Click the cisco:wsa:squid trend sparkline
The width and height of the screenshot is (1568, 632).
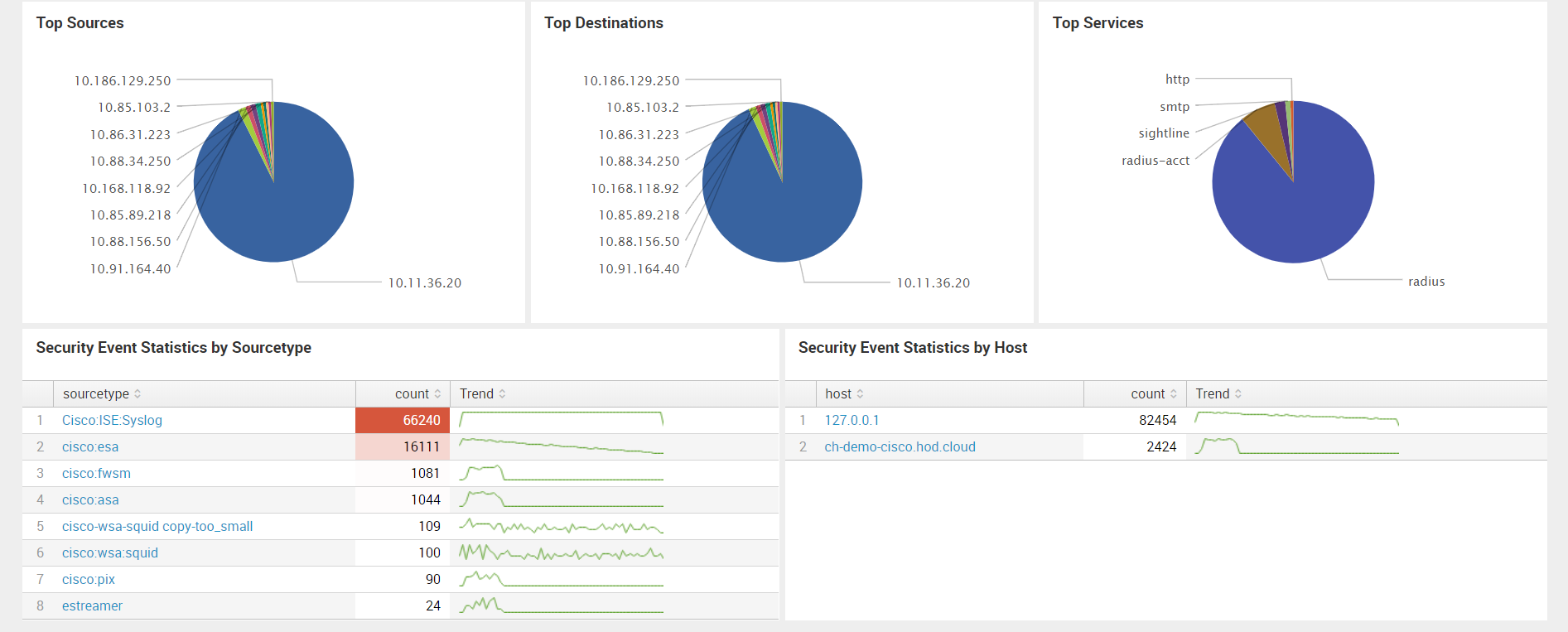562,552
